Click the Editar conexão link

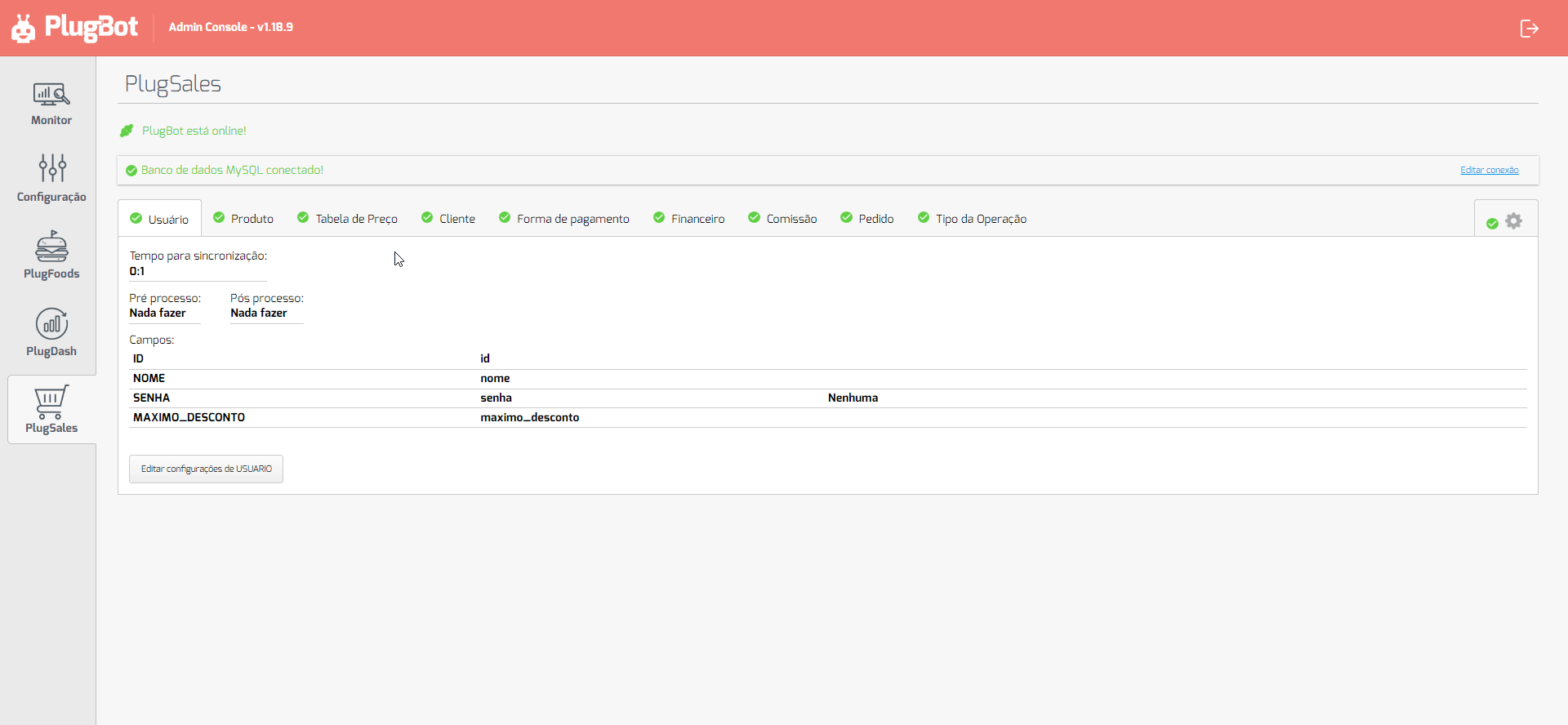(1489, 170)
